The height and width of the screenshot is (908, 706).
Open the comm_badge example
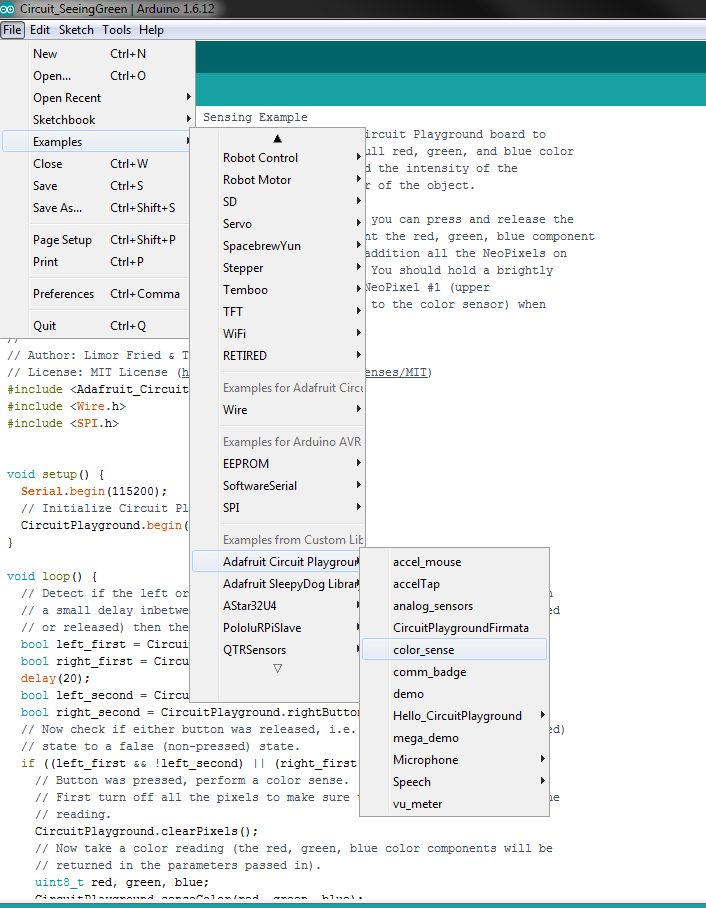click(x=454, y=672)
